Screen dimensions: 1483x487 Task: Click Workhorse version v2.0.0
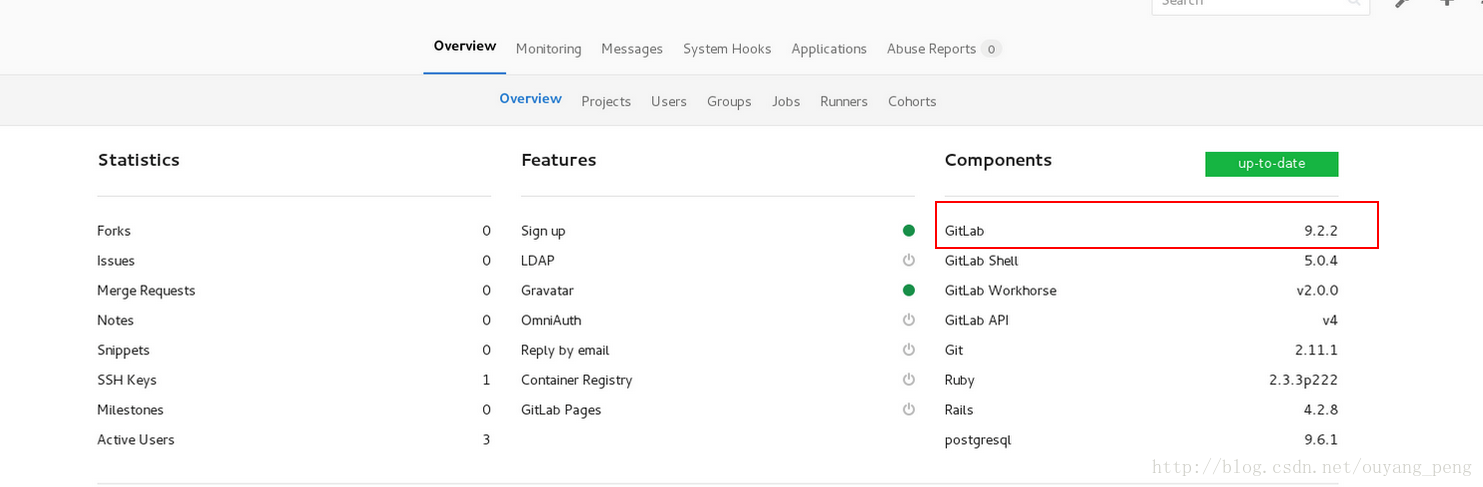1317,291
